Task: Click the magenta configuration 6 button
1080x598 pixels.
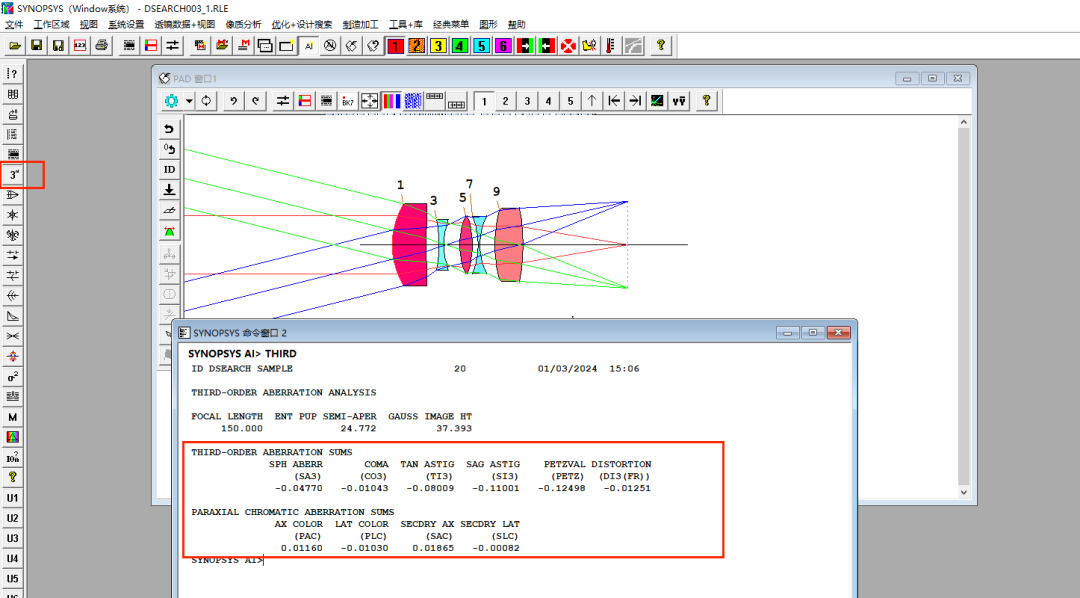Action: (503, 45)
